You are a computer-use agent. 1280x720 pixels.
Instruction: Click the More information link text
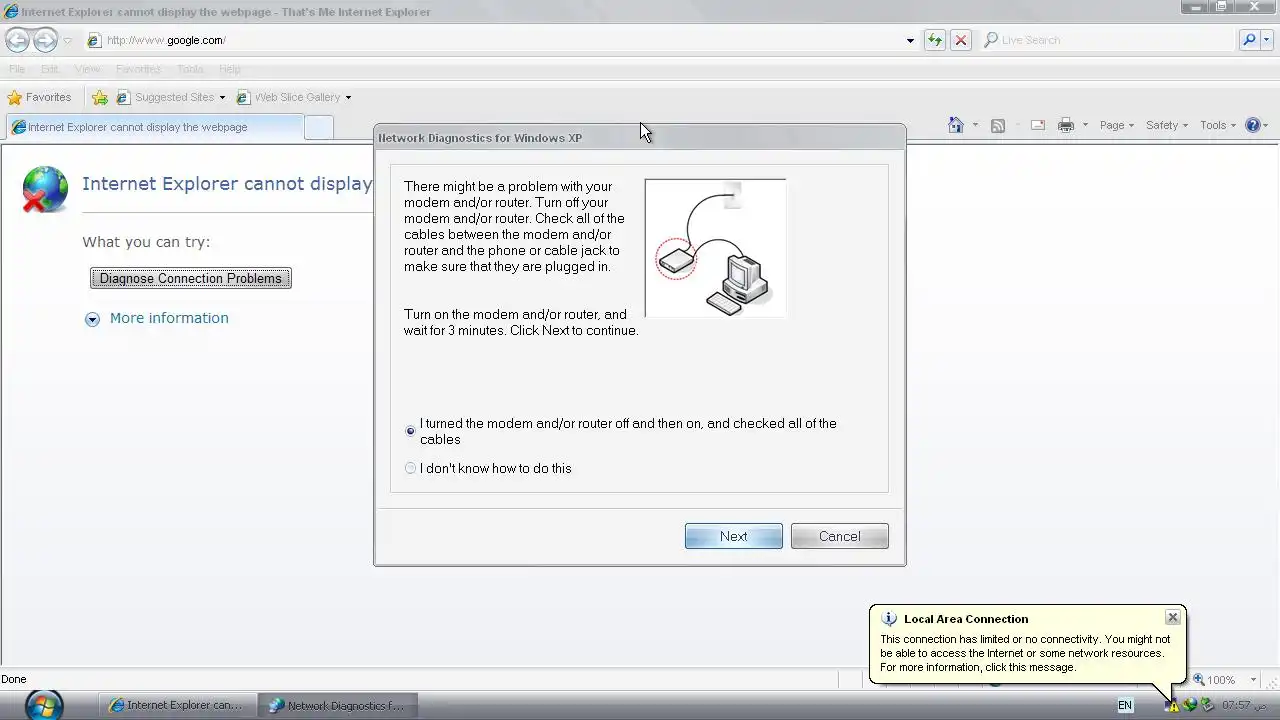[x=169, y=318]
